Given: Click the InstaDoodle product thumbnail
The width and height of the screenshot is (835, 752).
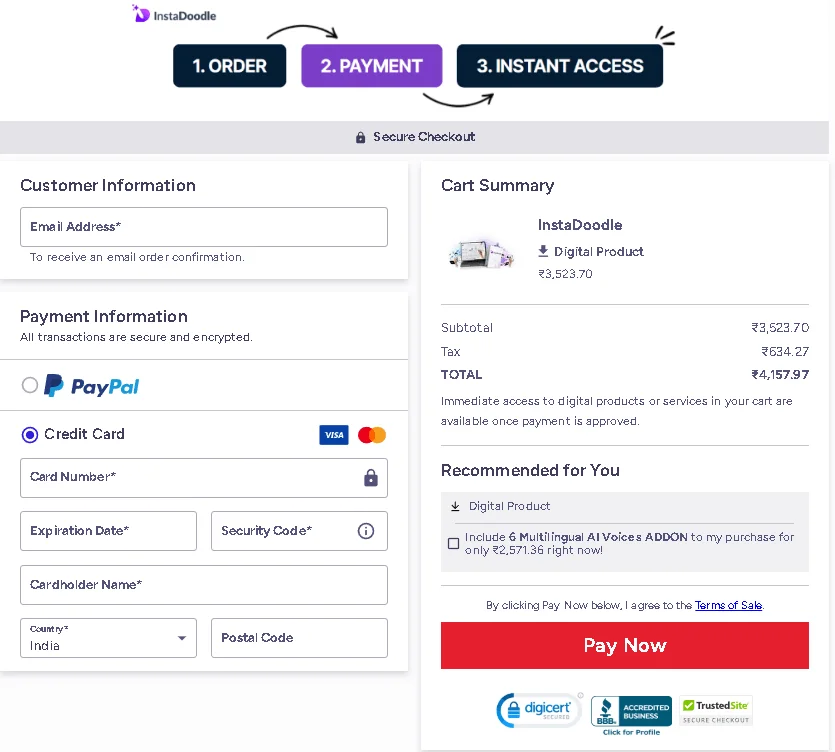Looking at the screenshot, I should (x=481, y=250).
